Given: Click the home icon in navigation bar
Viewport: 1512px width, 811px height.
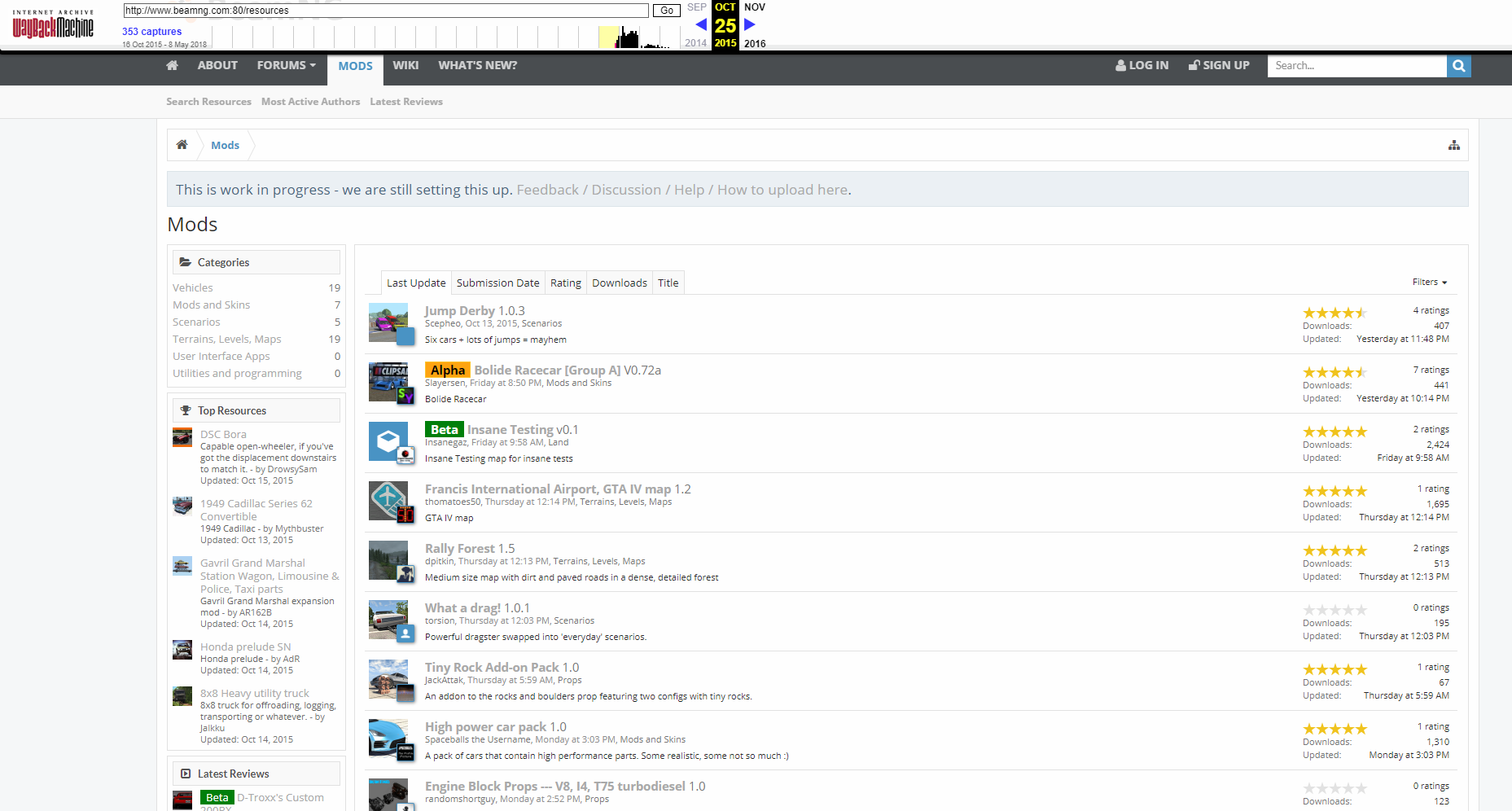Looking at the screenshot, I should (x=172, y=66).
